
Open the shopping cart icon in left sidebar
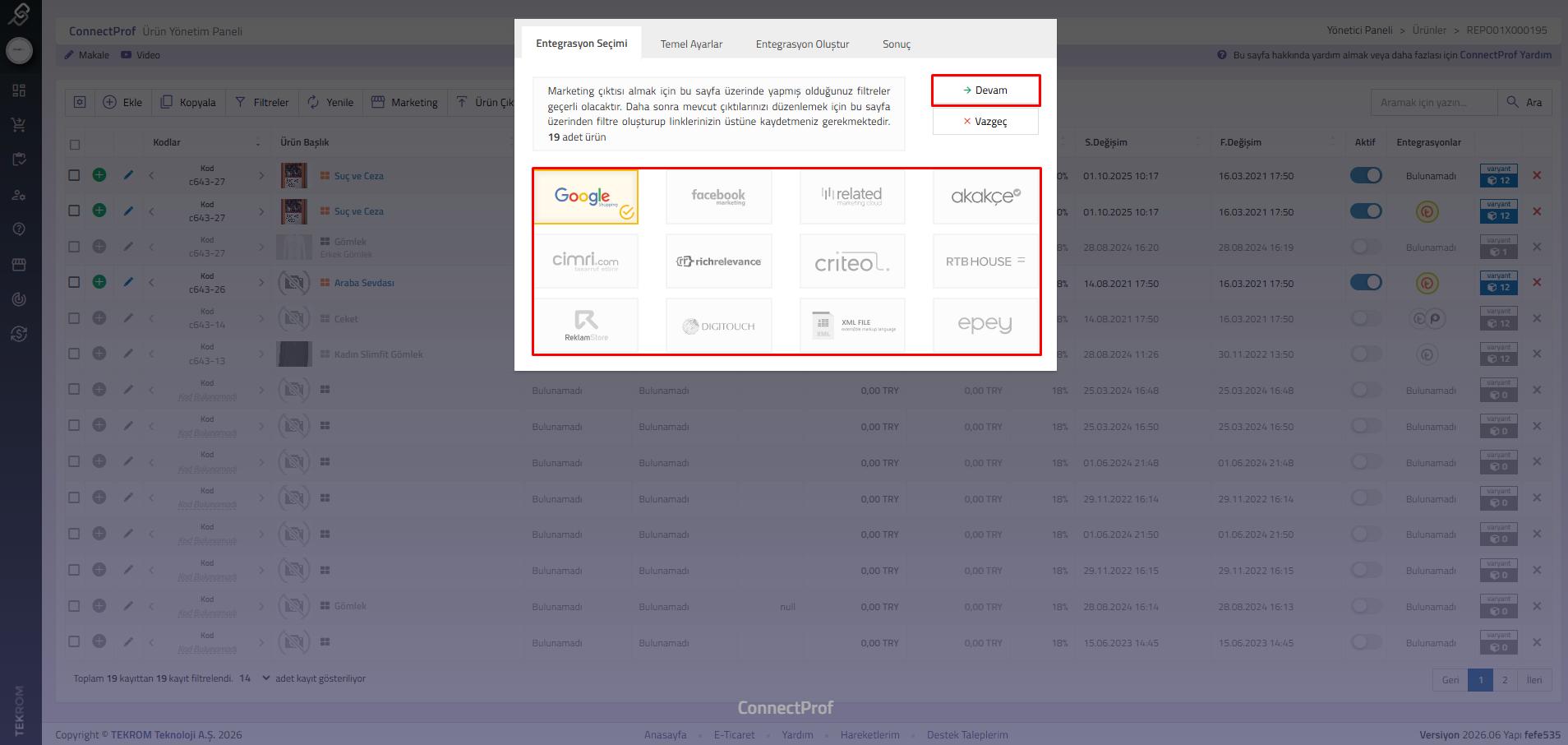pos(19,125)
